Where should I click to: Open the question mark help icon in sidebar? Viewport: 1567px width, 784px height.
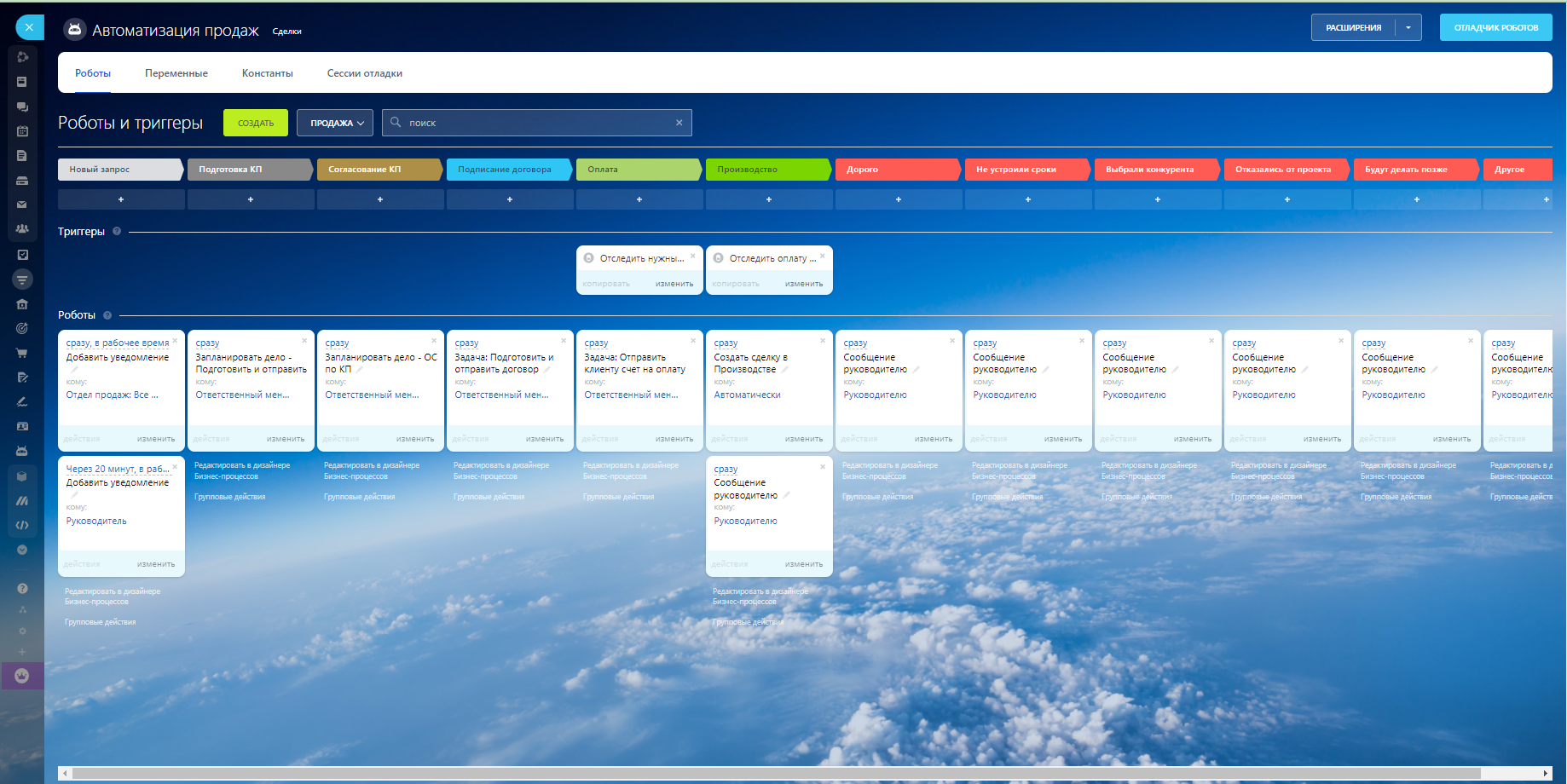point(22,588)
